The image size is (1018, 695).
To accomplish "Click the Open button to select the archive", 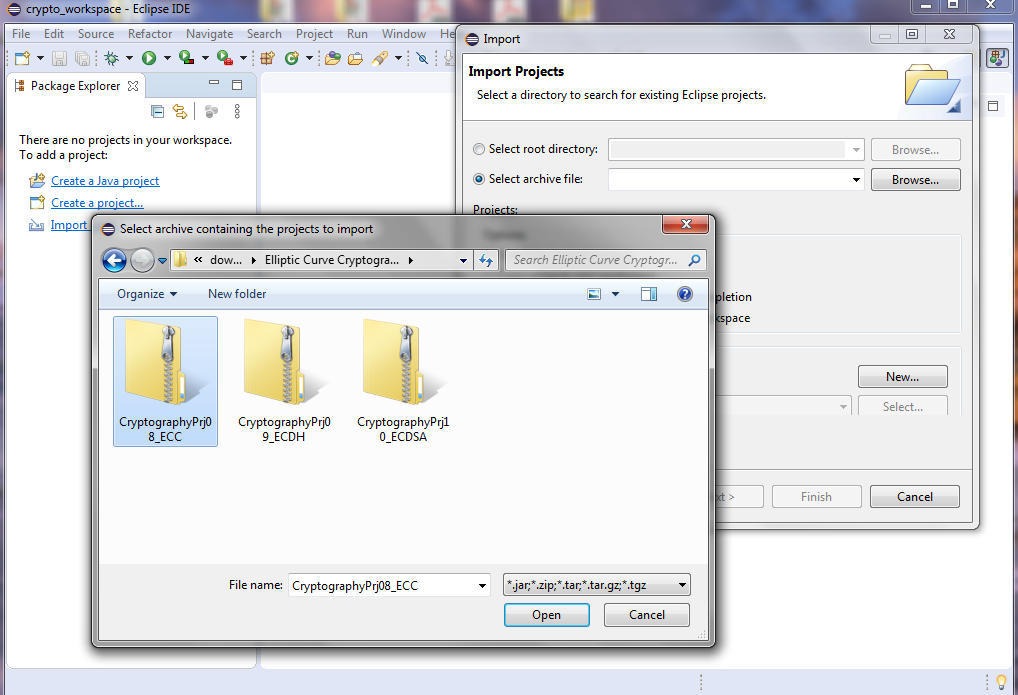I will [546, 614].
